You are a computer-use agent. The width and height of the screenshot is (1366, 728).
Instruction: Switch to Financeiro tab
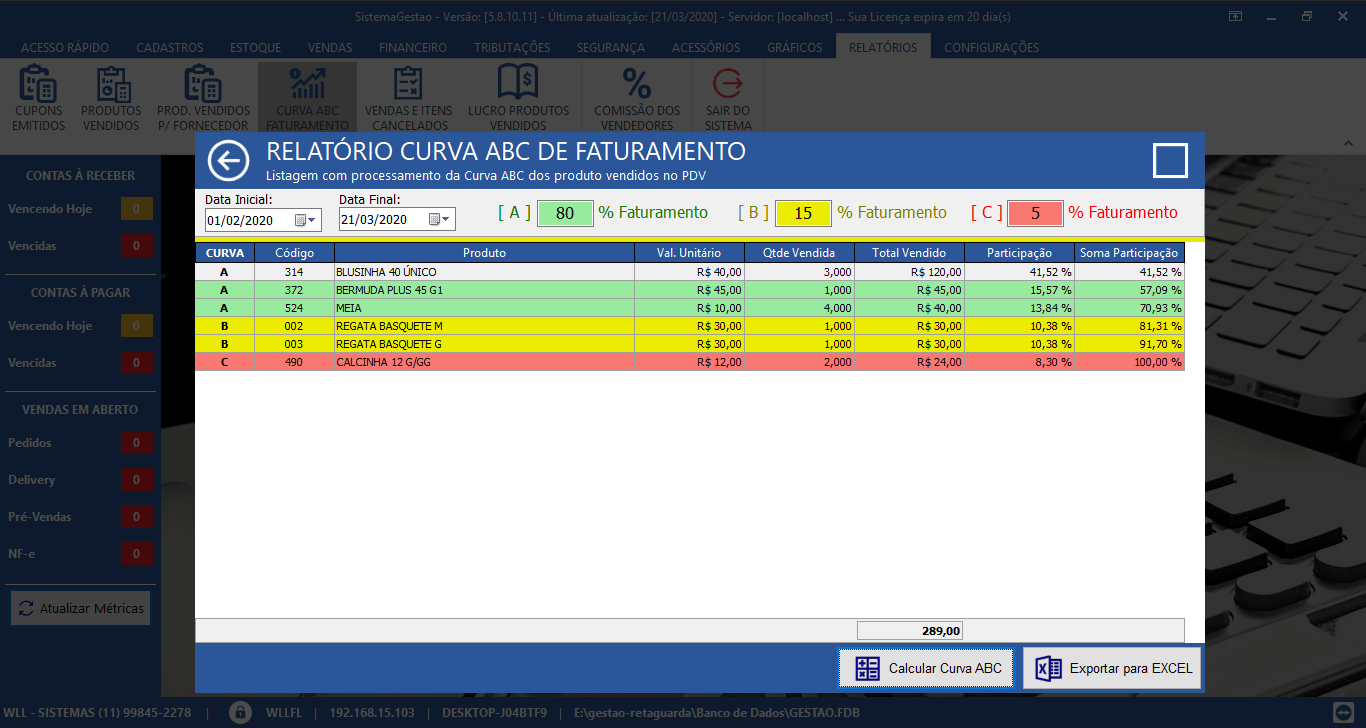click(x=413, y=47)
